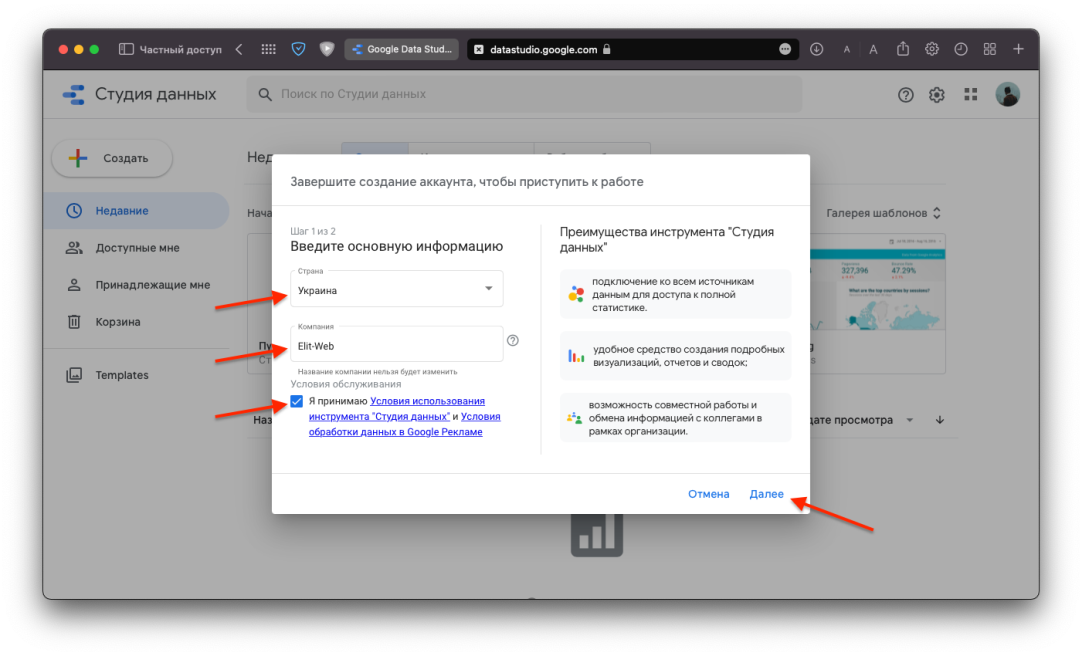
Task: Uncheck the terms of service checkbox
Action: pos(297,401)
